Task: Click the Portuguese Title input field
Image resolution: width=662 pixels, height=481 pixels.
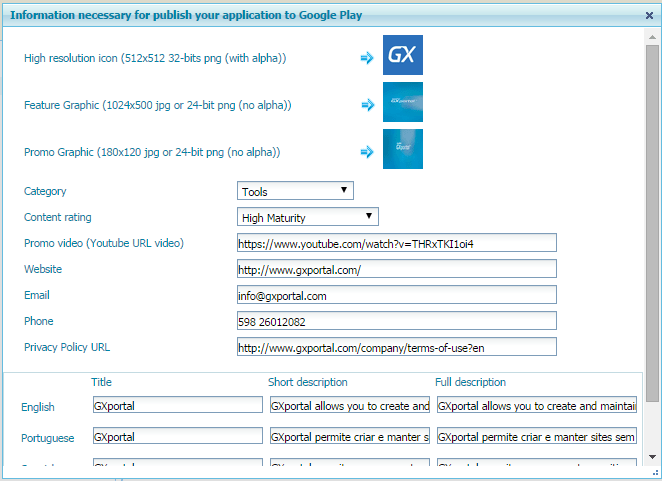Action: coord(177,438)
